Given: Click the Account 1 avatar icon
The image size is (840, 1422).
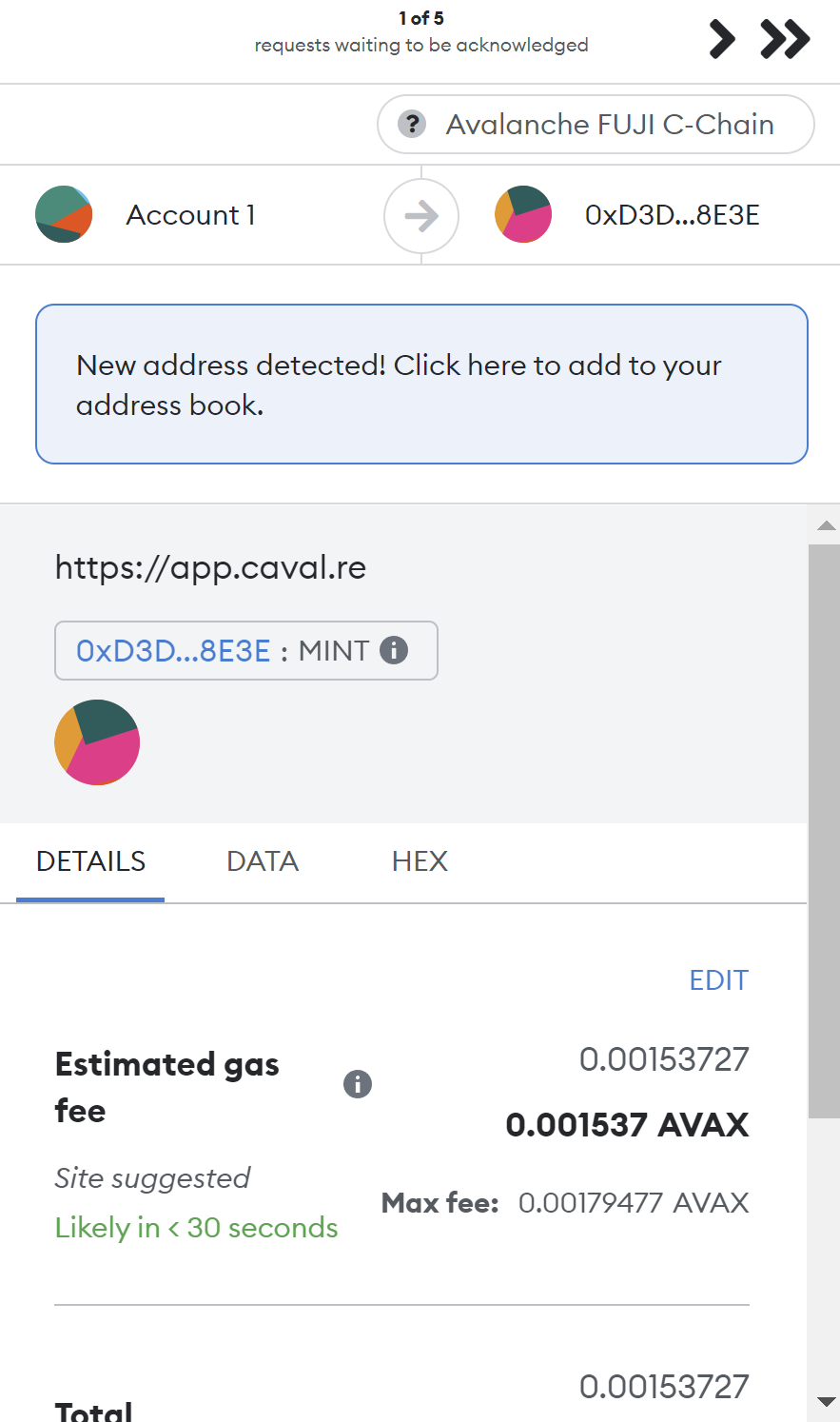Looking at the screenshot, I should tap(64, 214).
